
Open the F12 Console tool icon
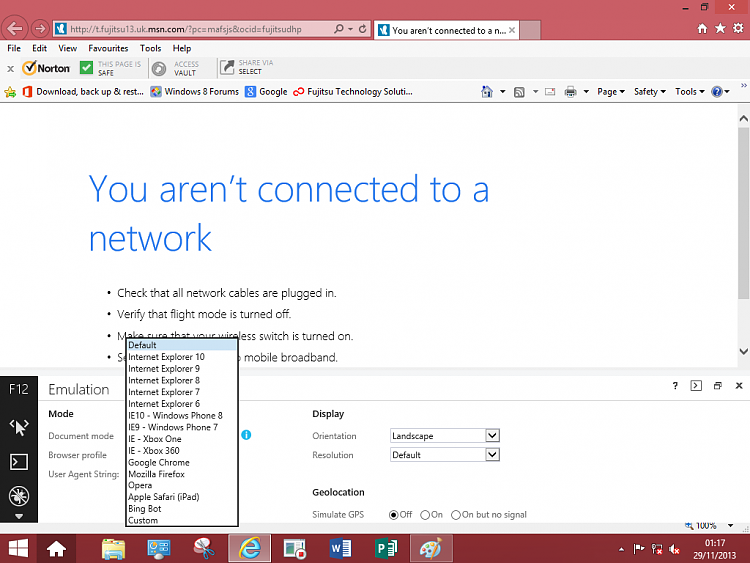point(19,462)
